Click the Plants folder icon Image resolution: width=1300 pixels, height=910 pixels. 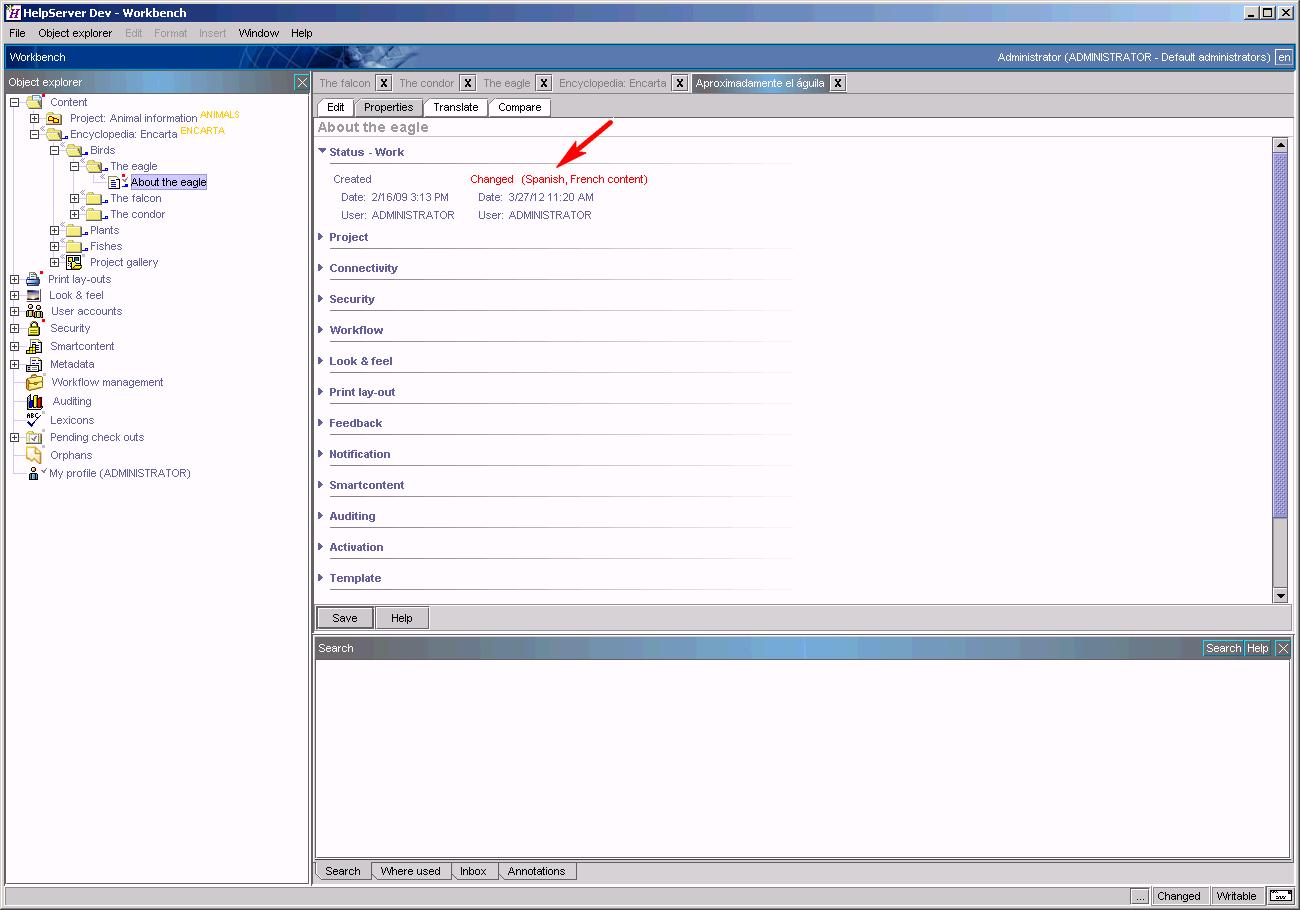point(75,230)
